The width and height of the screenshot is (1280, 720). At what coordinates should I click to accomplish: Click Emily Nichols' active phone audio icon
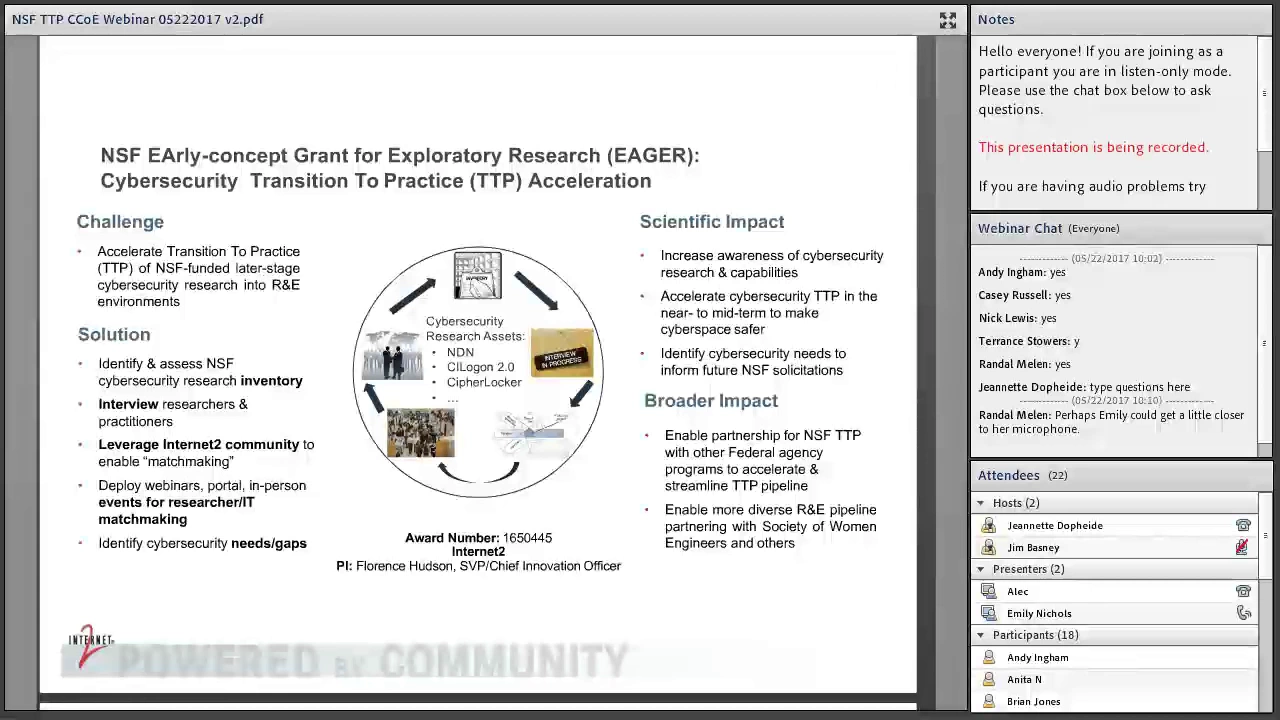1243,614
